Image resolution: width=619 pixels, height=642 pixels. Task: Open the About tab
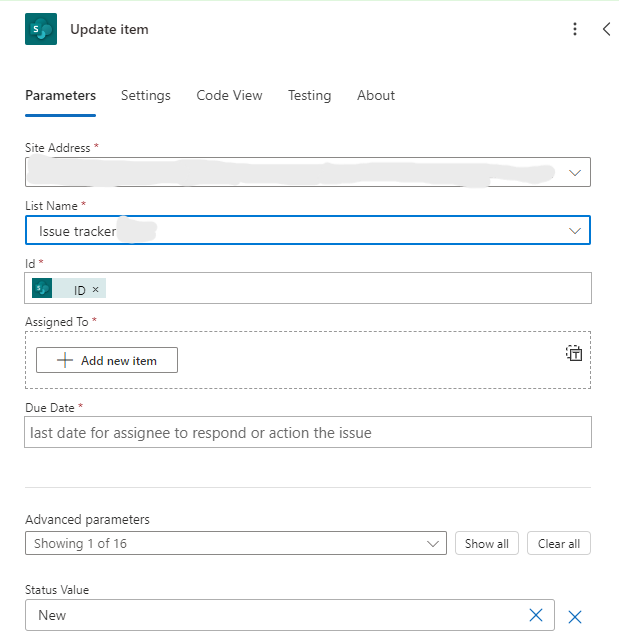[376, 95]
